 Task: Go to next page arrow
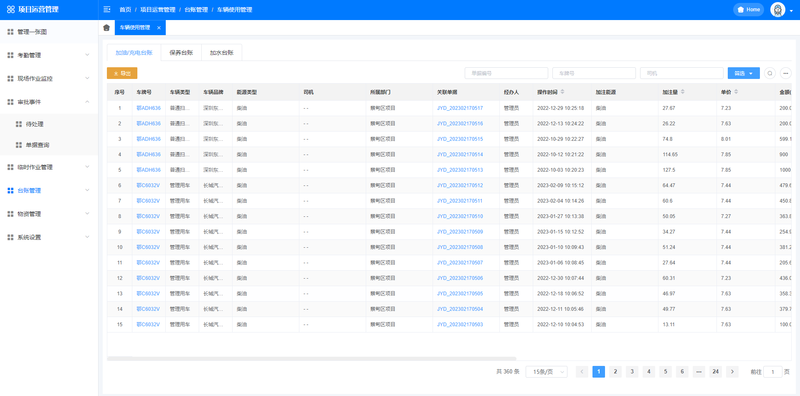[x=732, y=372]
